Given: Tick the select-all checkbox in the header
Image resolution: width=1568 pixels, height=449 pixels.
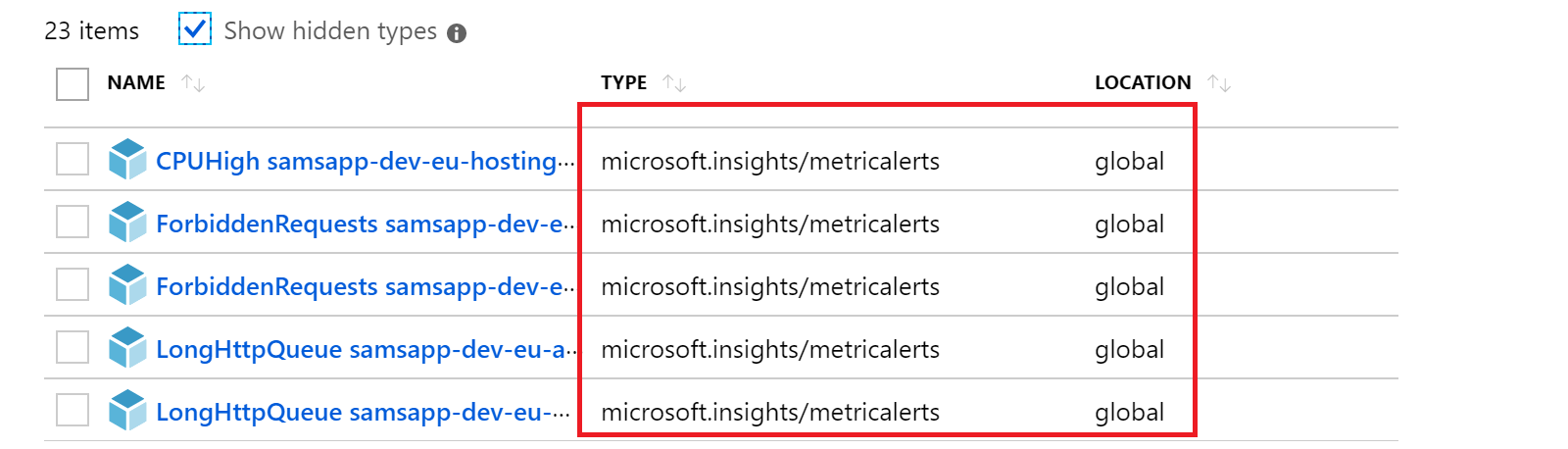Looking at the screenshot, I should coord(73,84).
